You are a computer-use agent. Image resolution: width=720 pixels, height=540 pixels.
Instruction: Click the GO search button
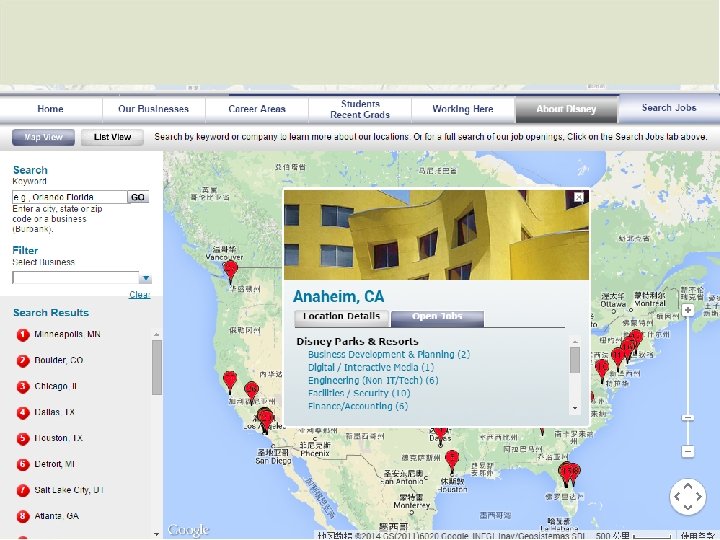click(x=138, y=197)
